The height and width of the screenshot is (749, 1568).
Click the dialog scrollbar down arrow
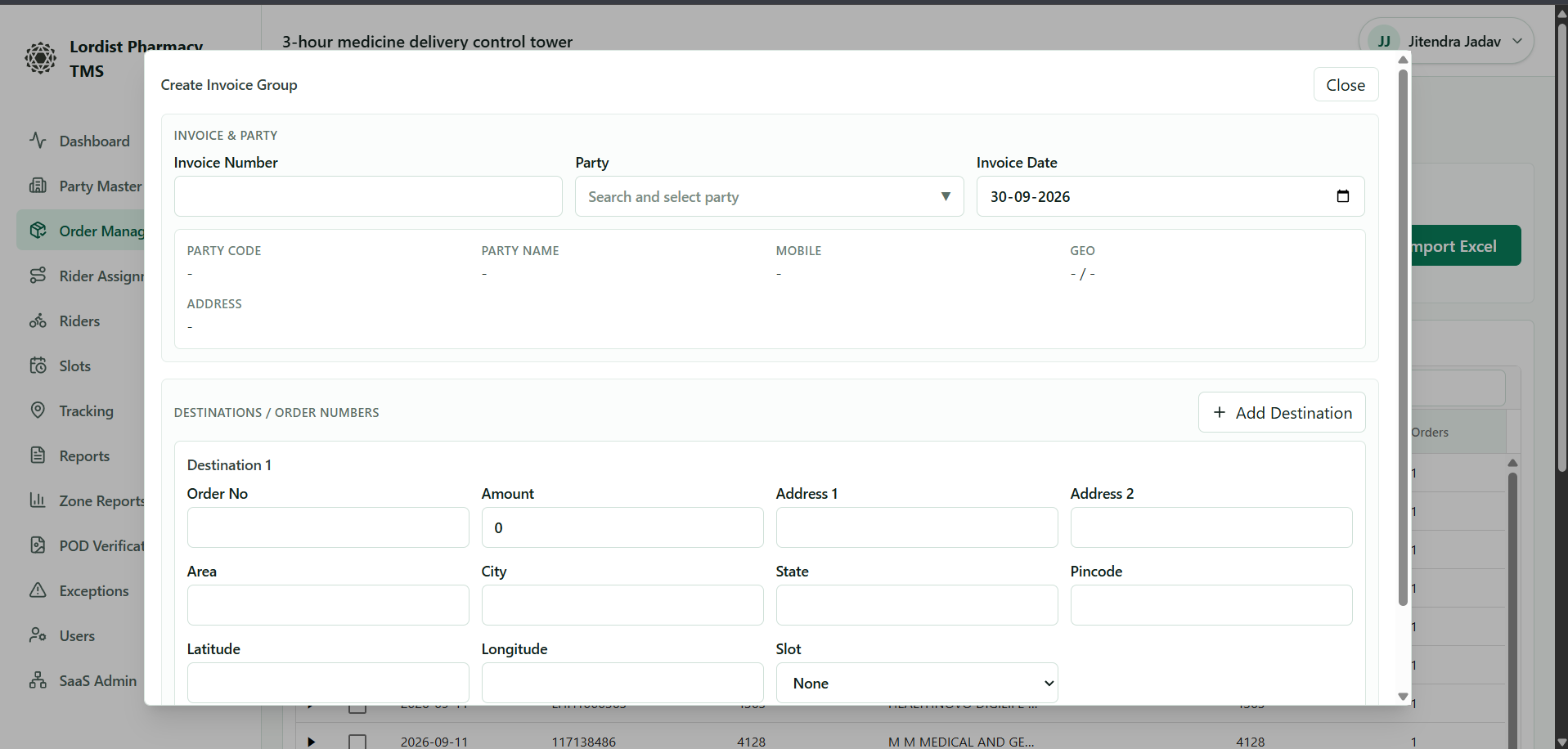pyautogui.click(x=1403, y=697)
